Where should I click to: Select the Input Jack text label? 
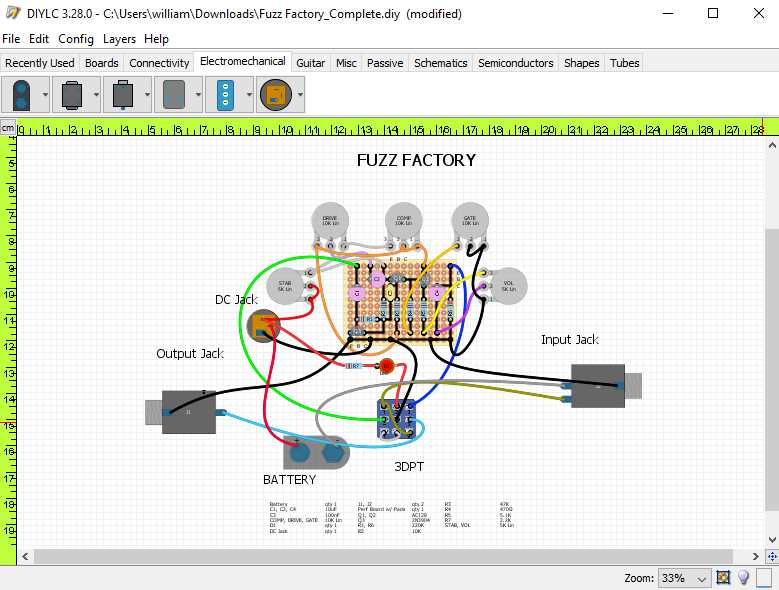click(x=570, y=340)
